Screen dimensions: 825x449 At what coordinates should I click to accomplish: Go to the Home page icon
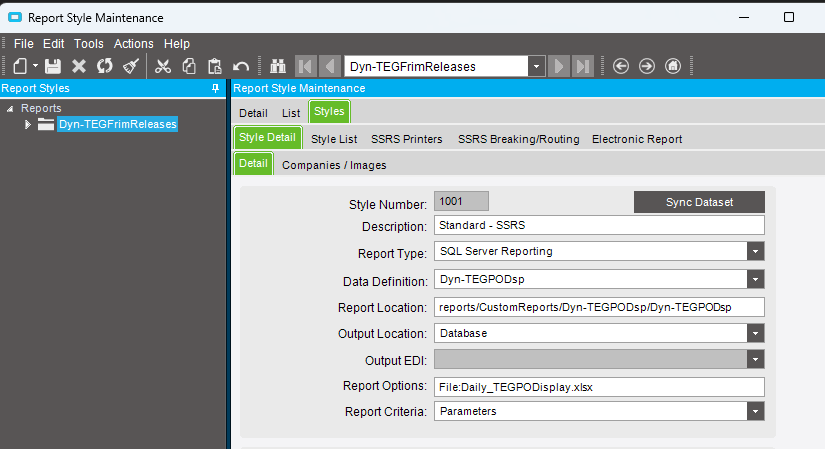673,66
